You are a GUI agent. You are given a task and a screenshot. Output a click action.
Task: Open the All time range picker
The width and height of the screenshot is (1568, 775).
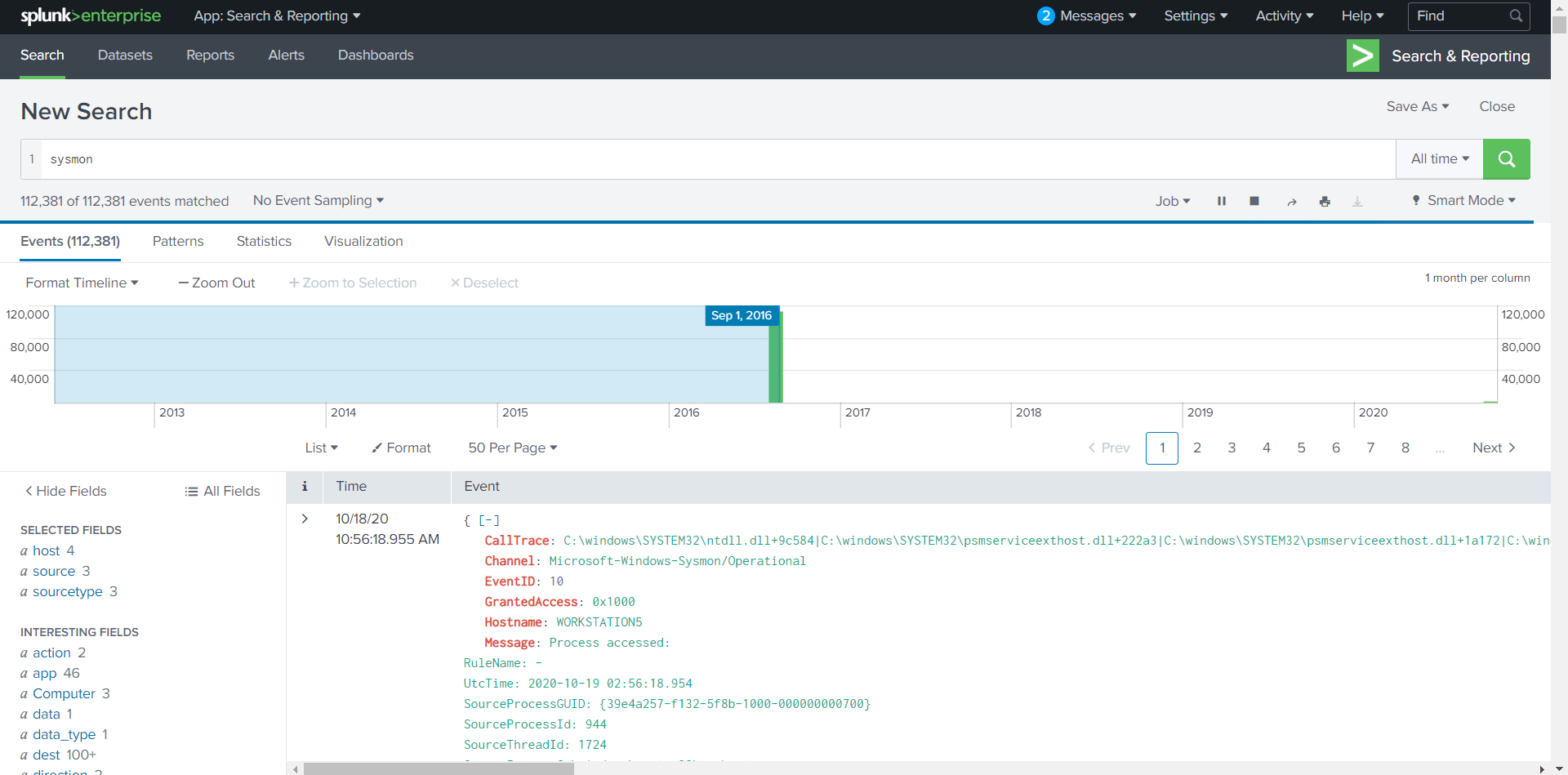1438,158
